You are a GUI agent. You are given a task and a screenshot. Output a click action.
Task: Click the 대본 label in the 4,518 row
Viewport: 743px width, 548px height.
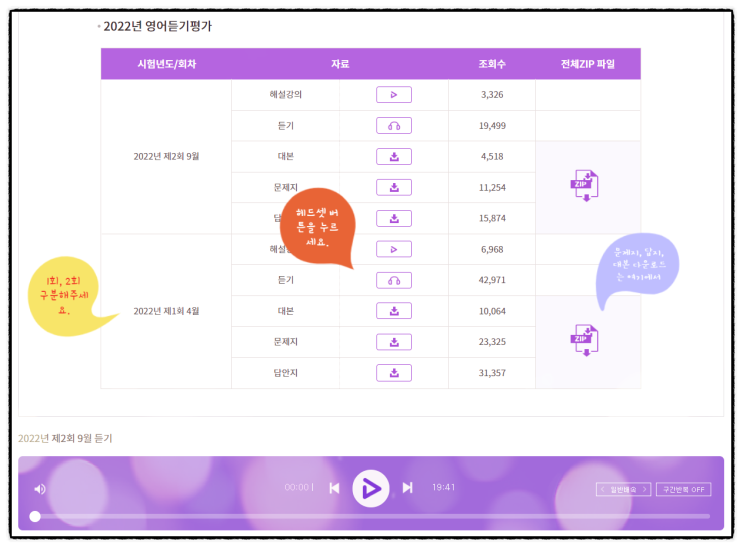tap(285, 156)
